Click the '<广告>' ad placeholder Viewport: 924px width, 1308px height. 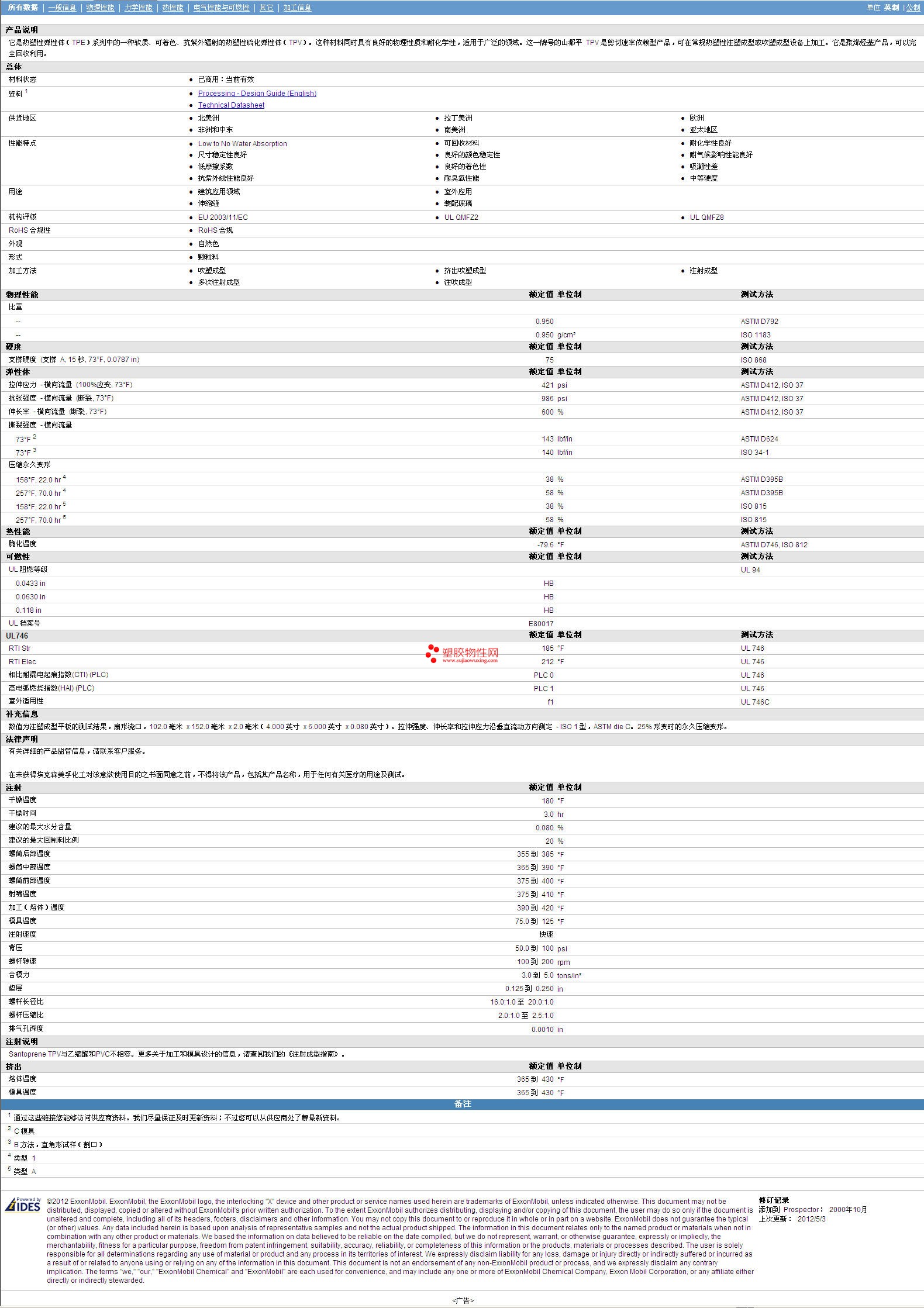click(x=463, y=1300)
